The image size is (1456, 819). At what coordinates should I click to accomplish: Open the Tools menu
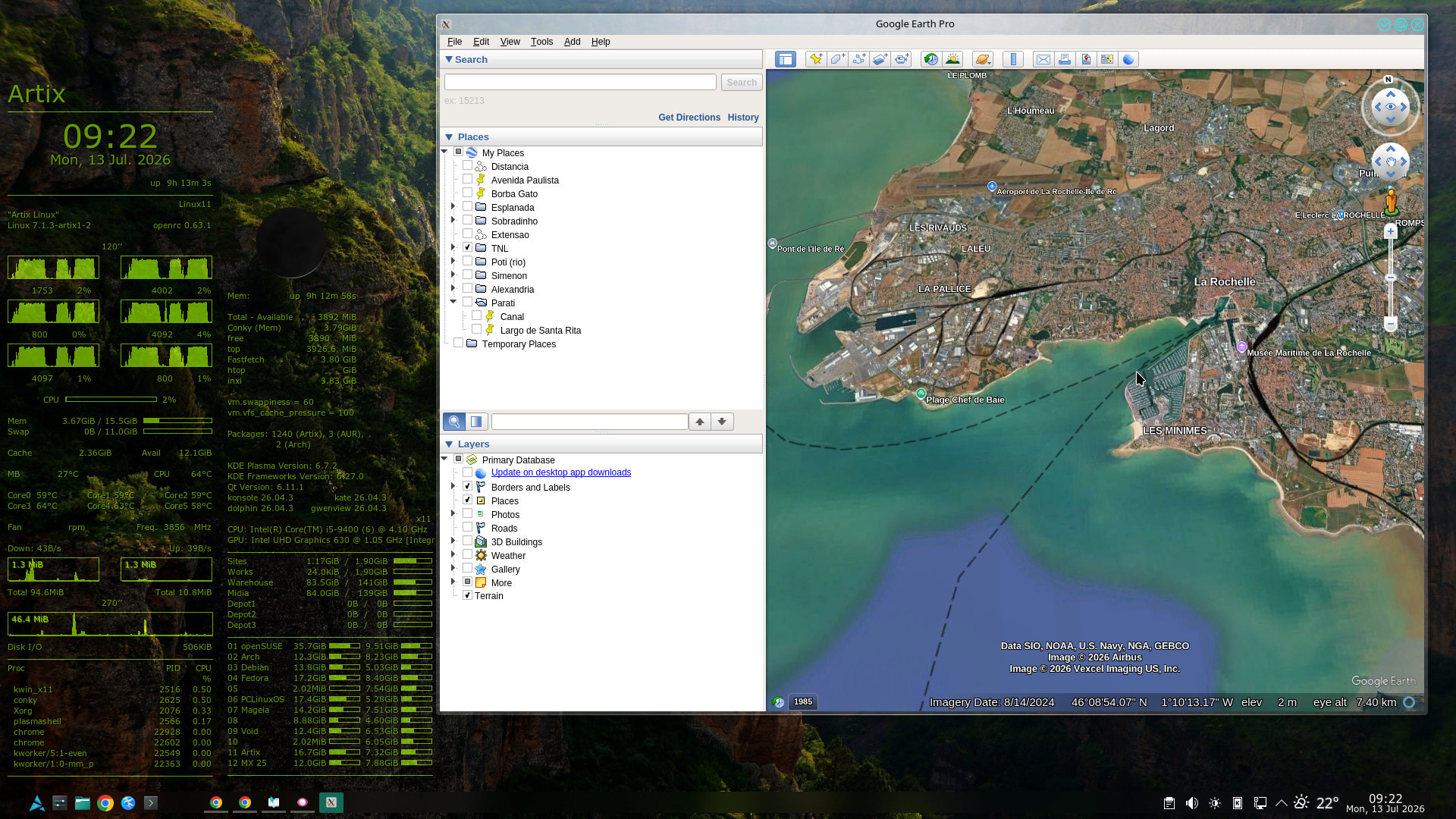pyautogui.click(x=541, y=42)
